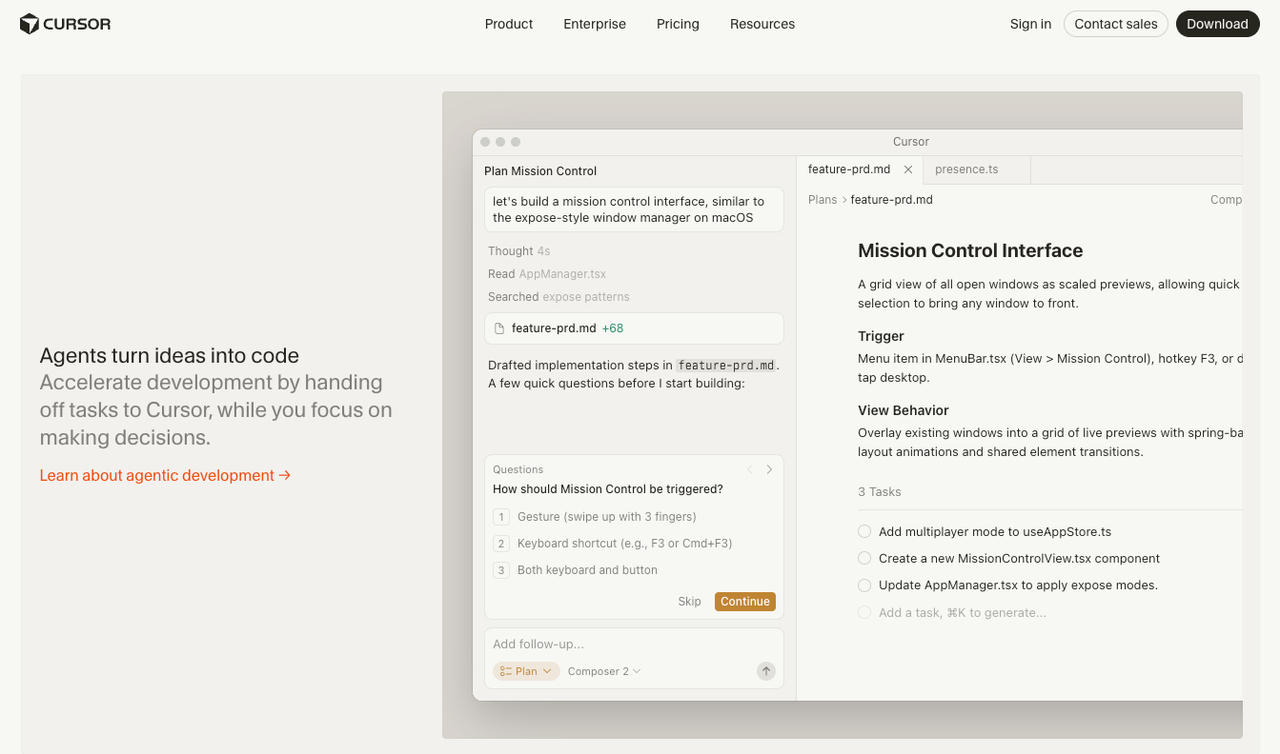
Task: Open the feature-prd.md +68 file chip
Action: 634,328
